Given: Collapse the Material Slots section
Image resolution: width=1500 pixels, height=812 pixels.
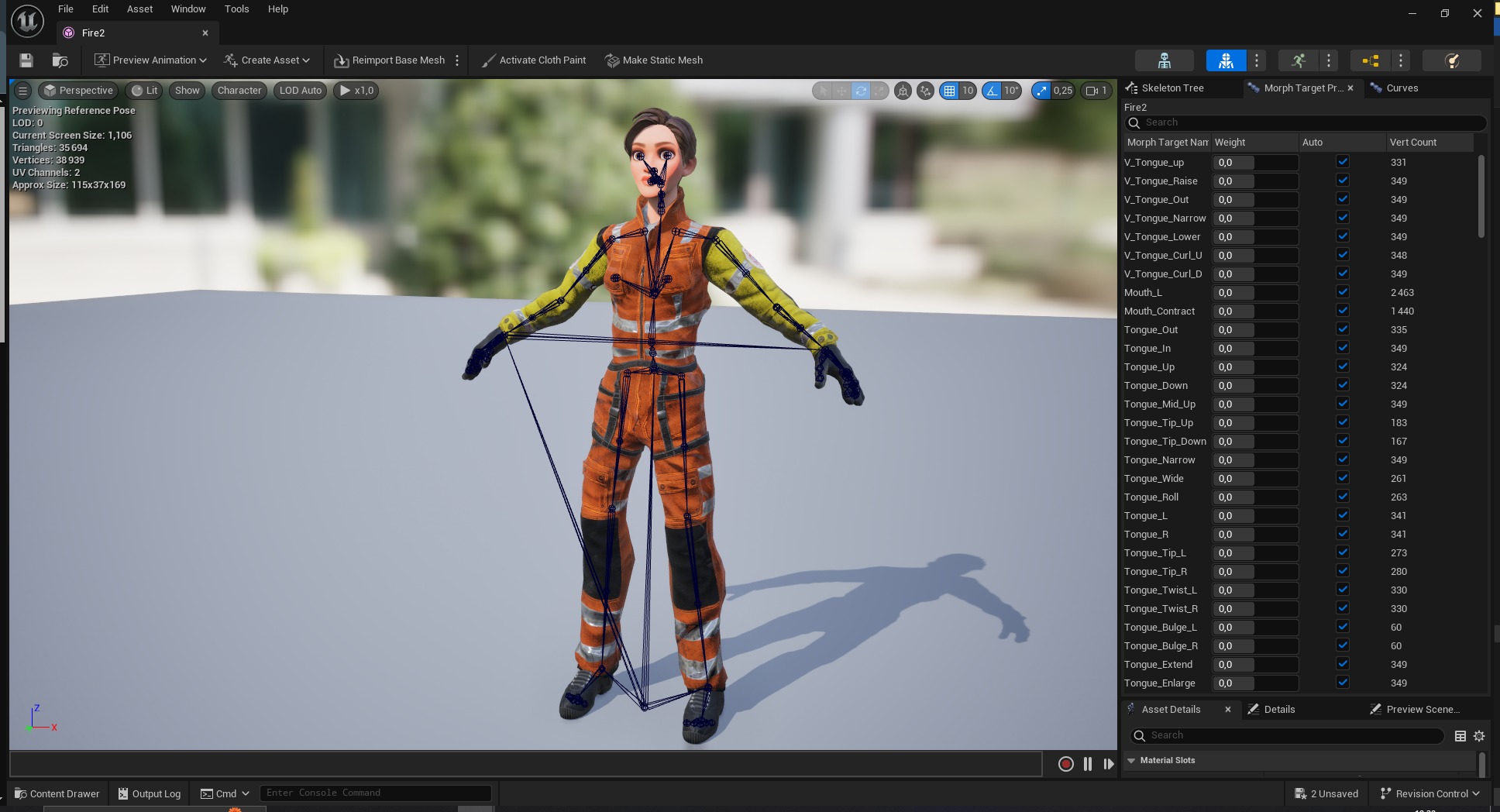Looking at the screenshot, I should [x=1131, y=761].
